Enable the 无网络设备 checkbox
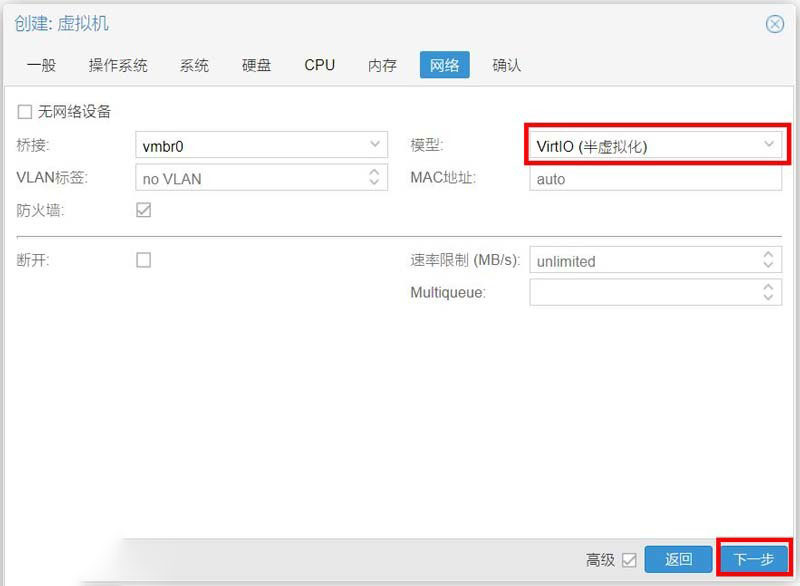 (24, 112)
